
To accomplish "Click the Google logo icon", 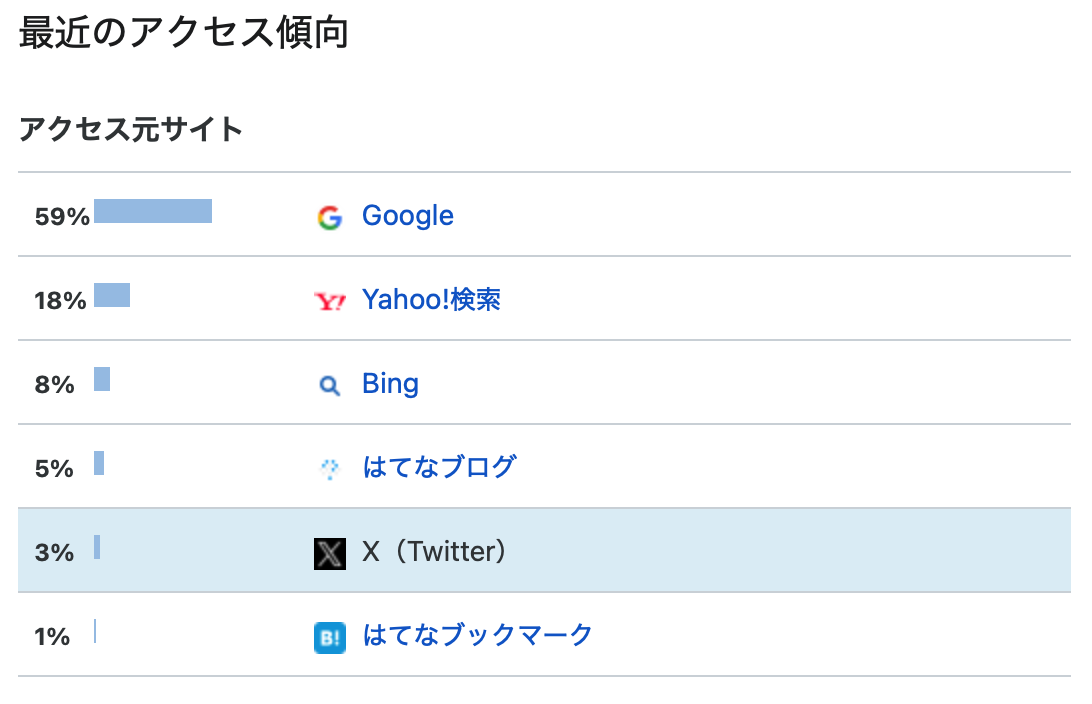I will coord(330,217).
